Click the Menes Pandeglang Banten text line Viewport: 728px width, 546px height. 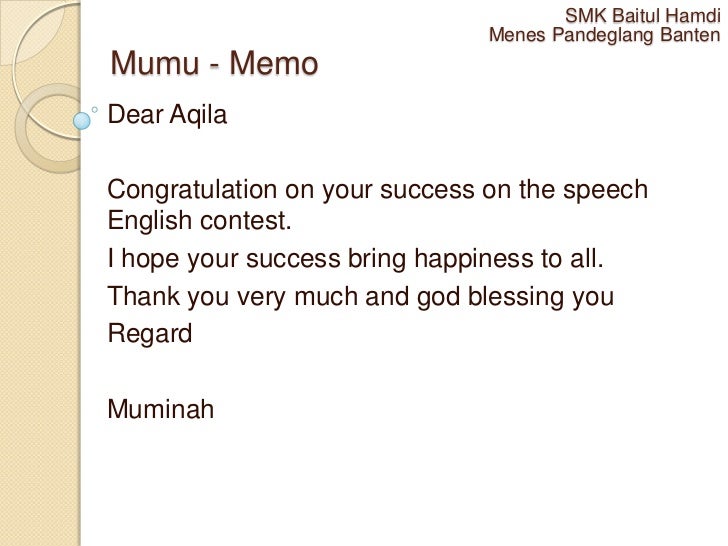point(604,35)
